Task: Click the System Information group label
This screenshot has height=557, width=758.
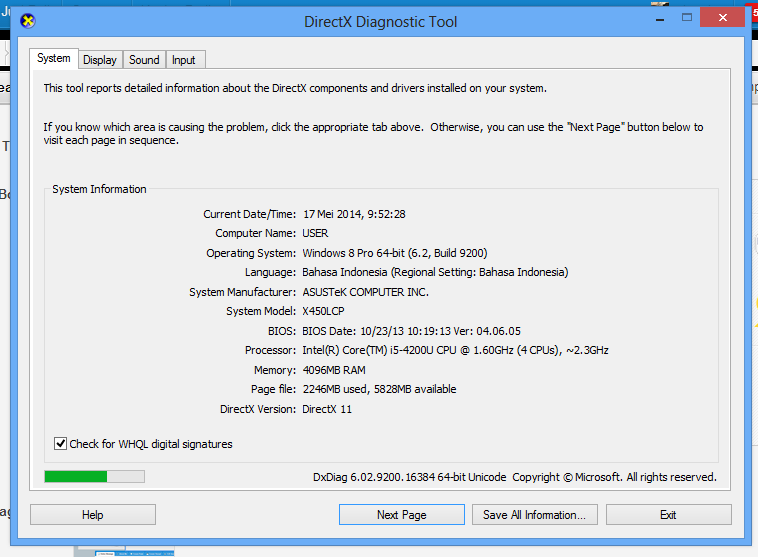Action: tap(99, 189)
